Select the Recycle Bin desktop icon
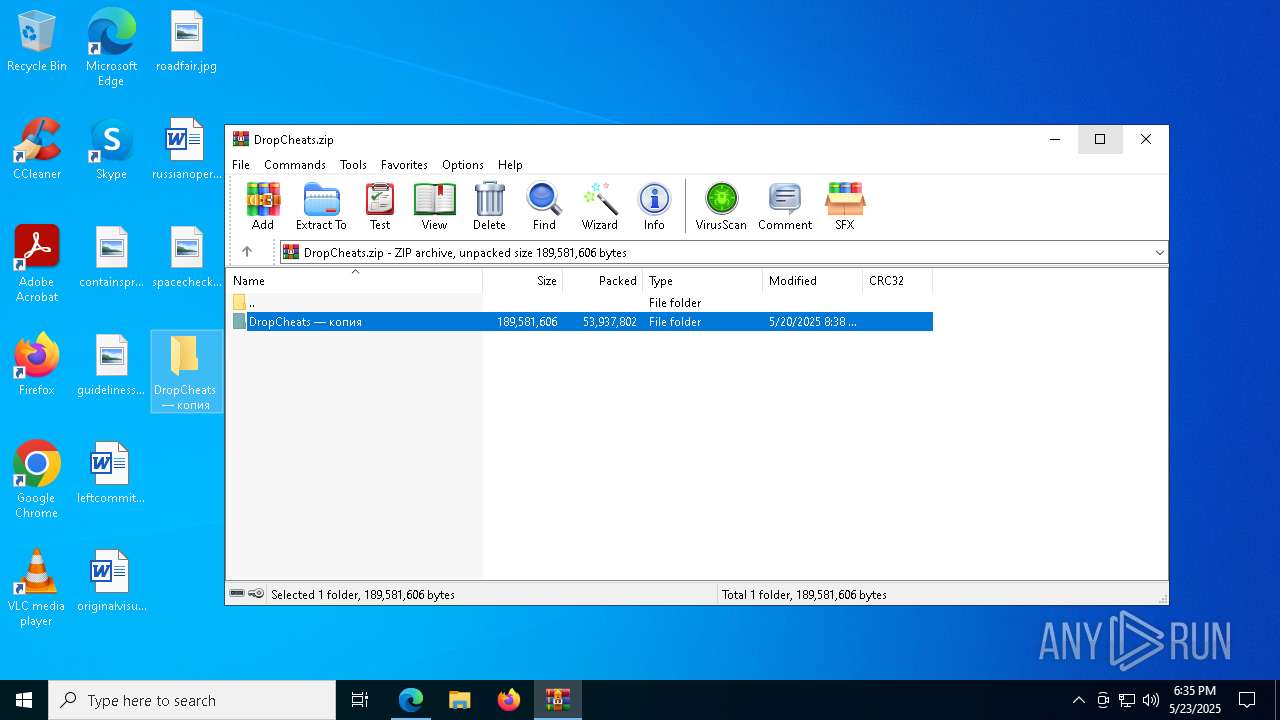 [x=37, y=41]
